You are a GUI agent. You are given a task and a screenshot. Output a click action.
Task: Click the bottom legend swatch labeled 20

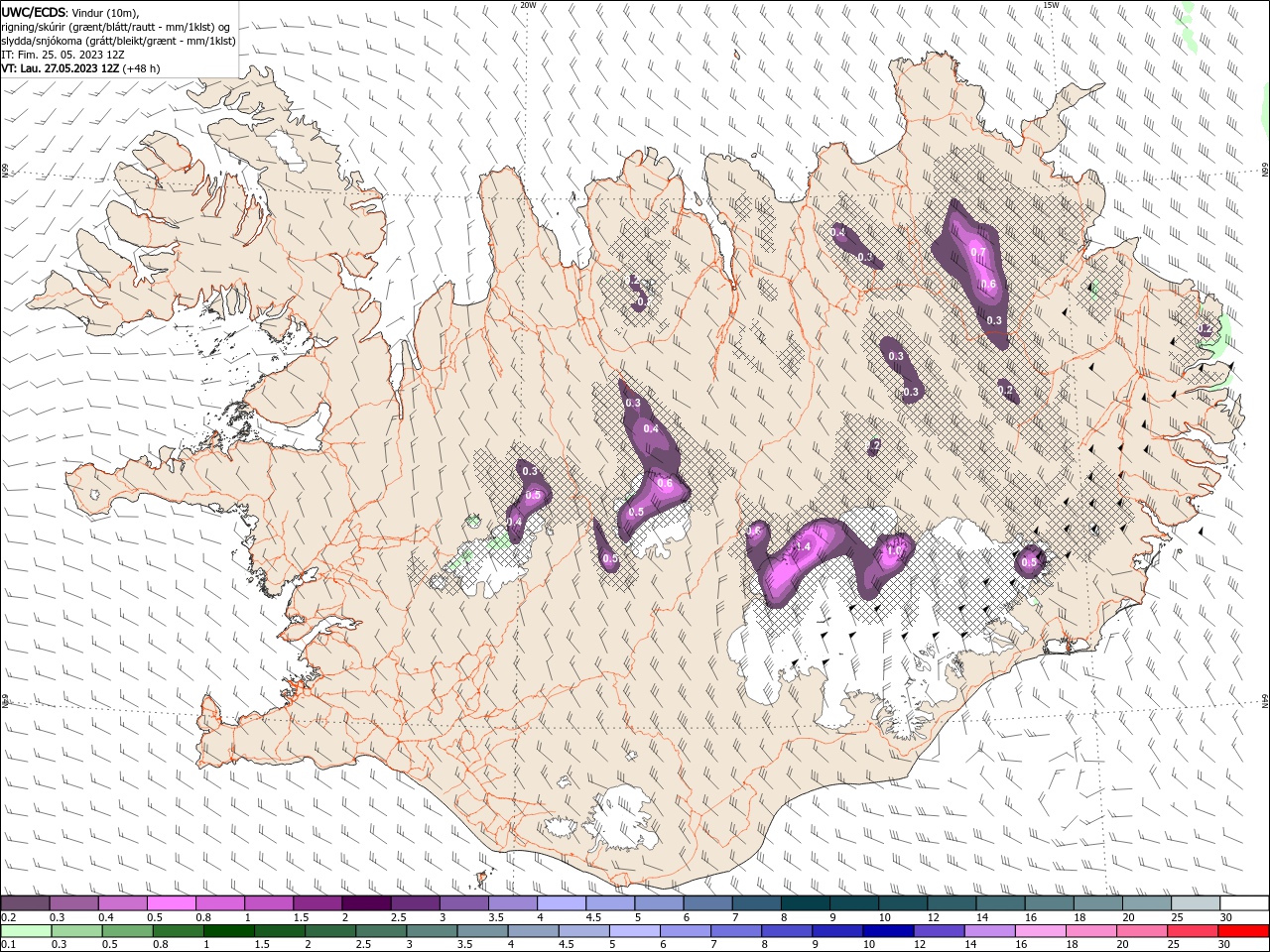pyautogui.click(x=1141, y=931)
